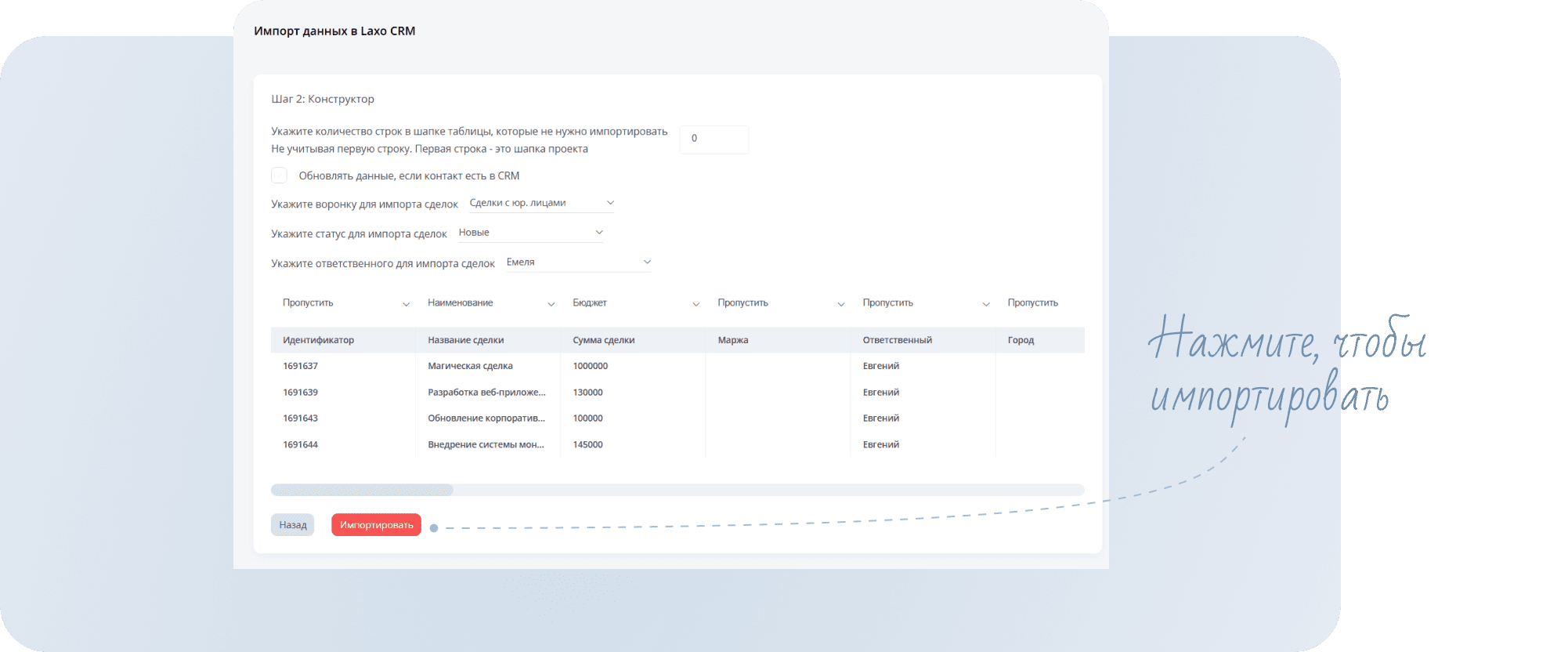The image size is (1568, 652).
Task: Click the header rows count input field
Action: [714, 139]
